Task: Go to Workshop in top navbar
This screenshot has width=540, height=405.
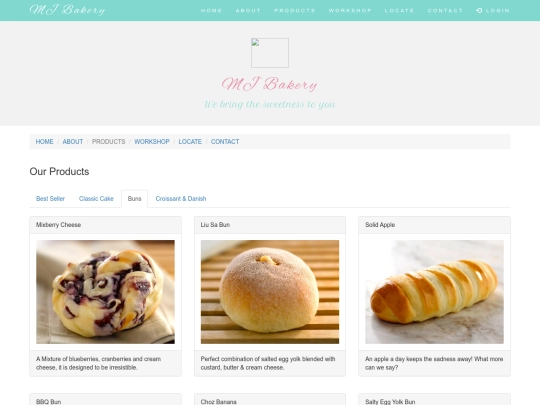Action: [x=350, y=11]
